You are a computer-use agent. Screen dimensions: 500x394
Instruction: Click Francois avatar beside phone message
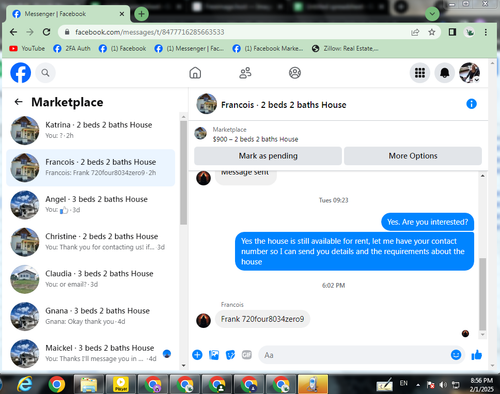[203, 320]
